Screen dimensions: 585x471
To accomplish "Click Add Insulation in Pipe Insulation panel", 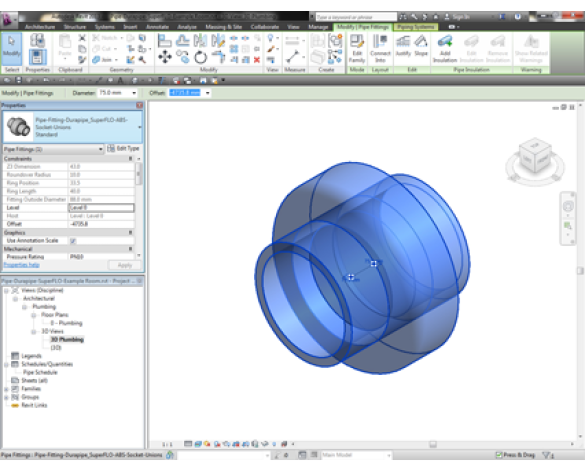I will (445, 49).
